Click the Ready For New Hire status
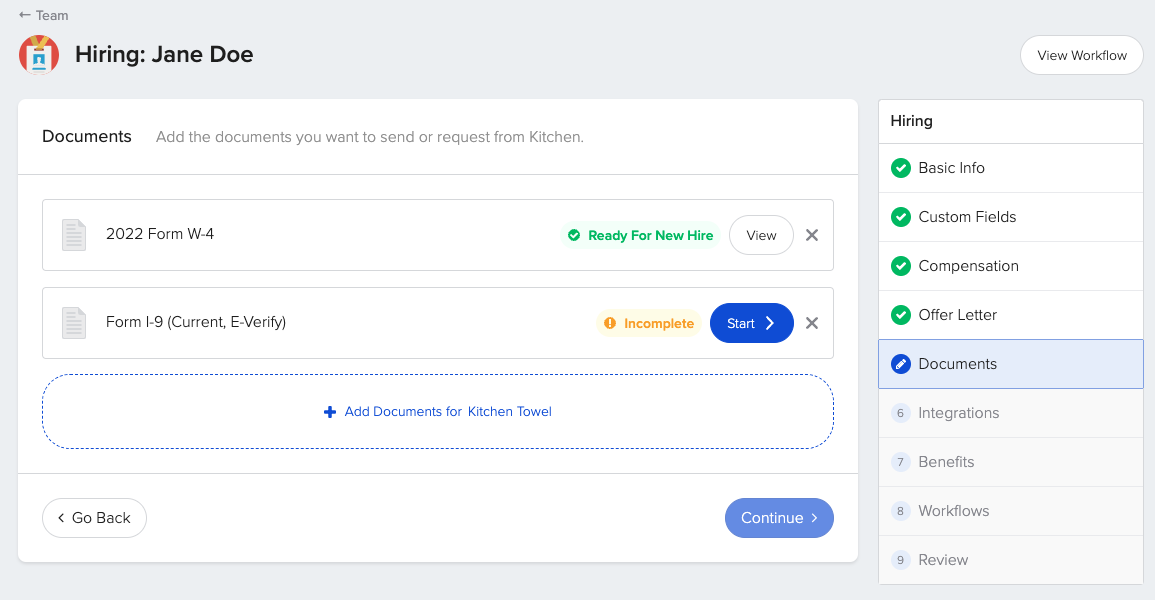The width and height of the screenshot is (1155, 600). (x=641, y=235)
